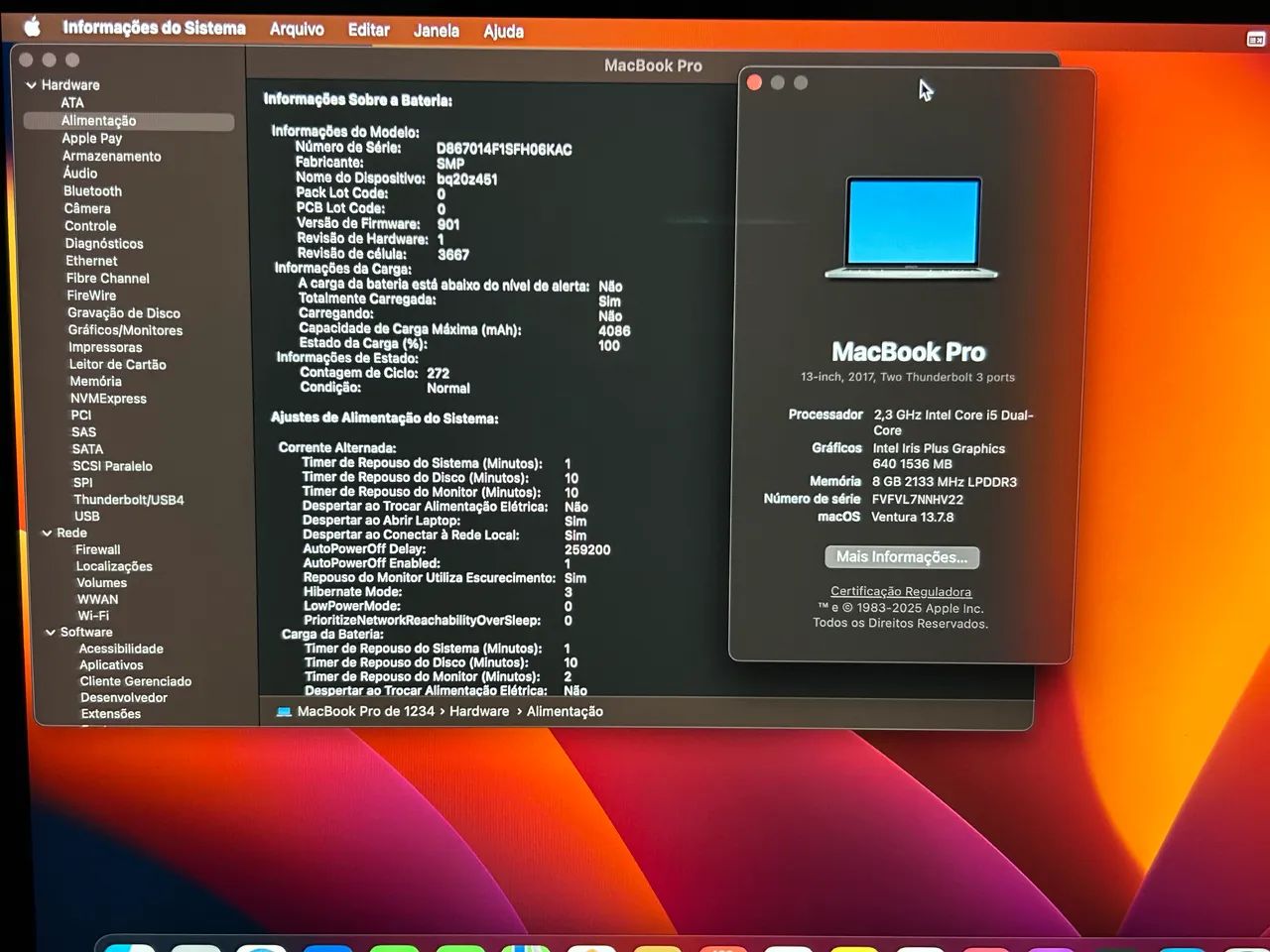Select Controle in the sidebar
This screenshot has width=1270, height=952.
point(90,226)
